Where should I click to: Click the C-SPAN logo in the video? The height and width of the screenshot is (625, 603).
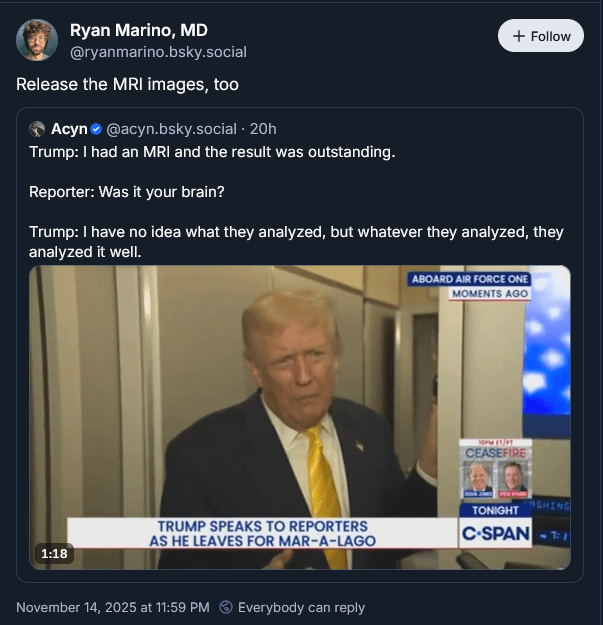pyautogui.click(x=495, y=534)
